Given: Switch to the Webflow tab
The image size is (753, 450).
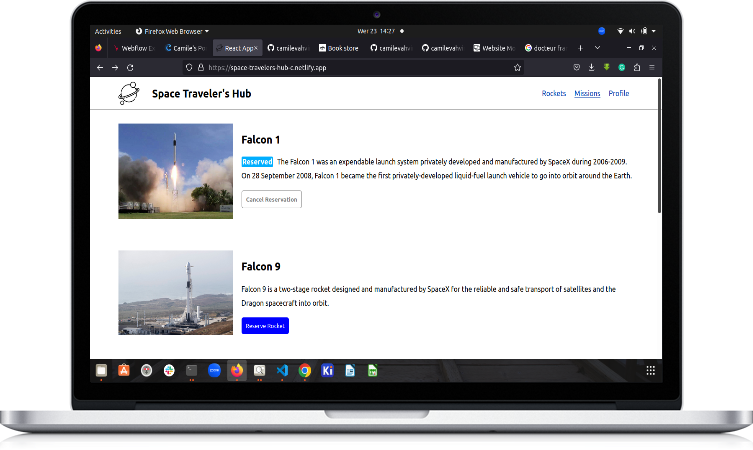Looking at the screenshot, I should point(134,48).
